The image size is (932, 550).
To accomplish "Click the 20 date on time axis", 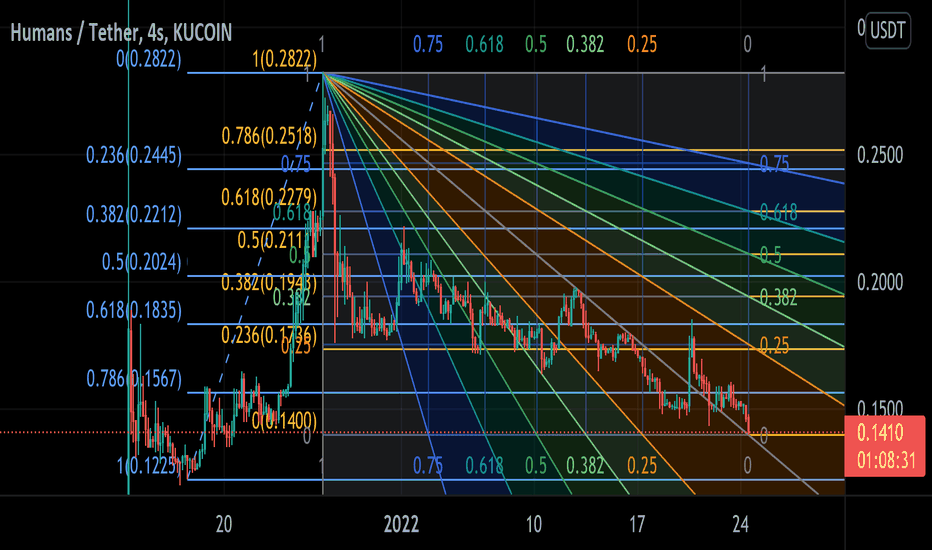I will 223,524.
